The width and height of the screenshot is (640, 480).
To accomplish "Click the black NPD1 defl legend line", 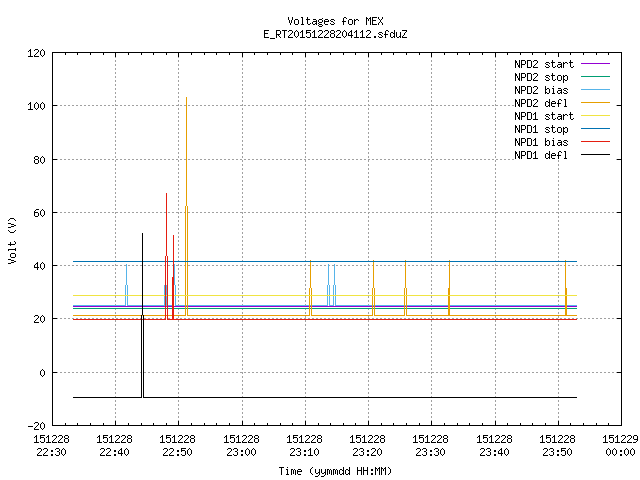I will [x=596, y=155].
